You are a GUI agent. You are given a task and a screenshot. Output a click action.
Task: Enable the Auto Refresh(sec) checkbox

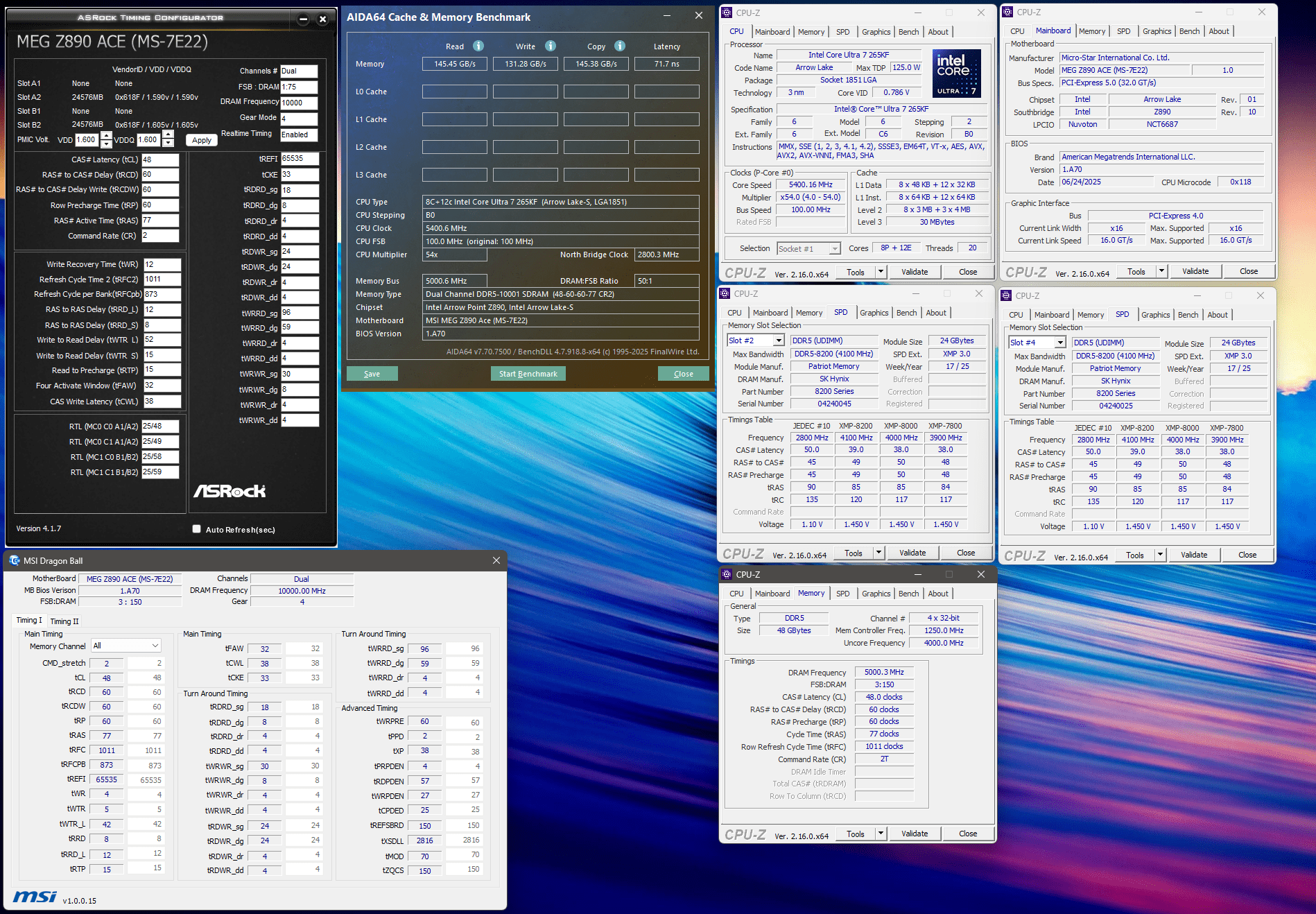tap(197, 529)
